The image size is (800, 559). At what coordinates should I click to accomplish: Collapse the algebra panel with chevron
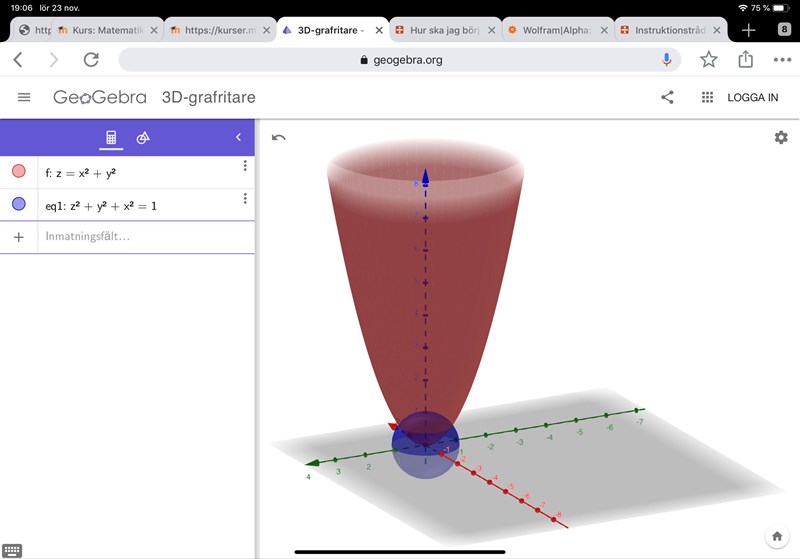[x=238, y=137]
